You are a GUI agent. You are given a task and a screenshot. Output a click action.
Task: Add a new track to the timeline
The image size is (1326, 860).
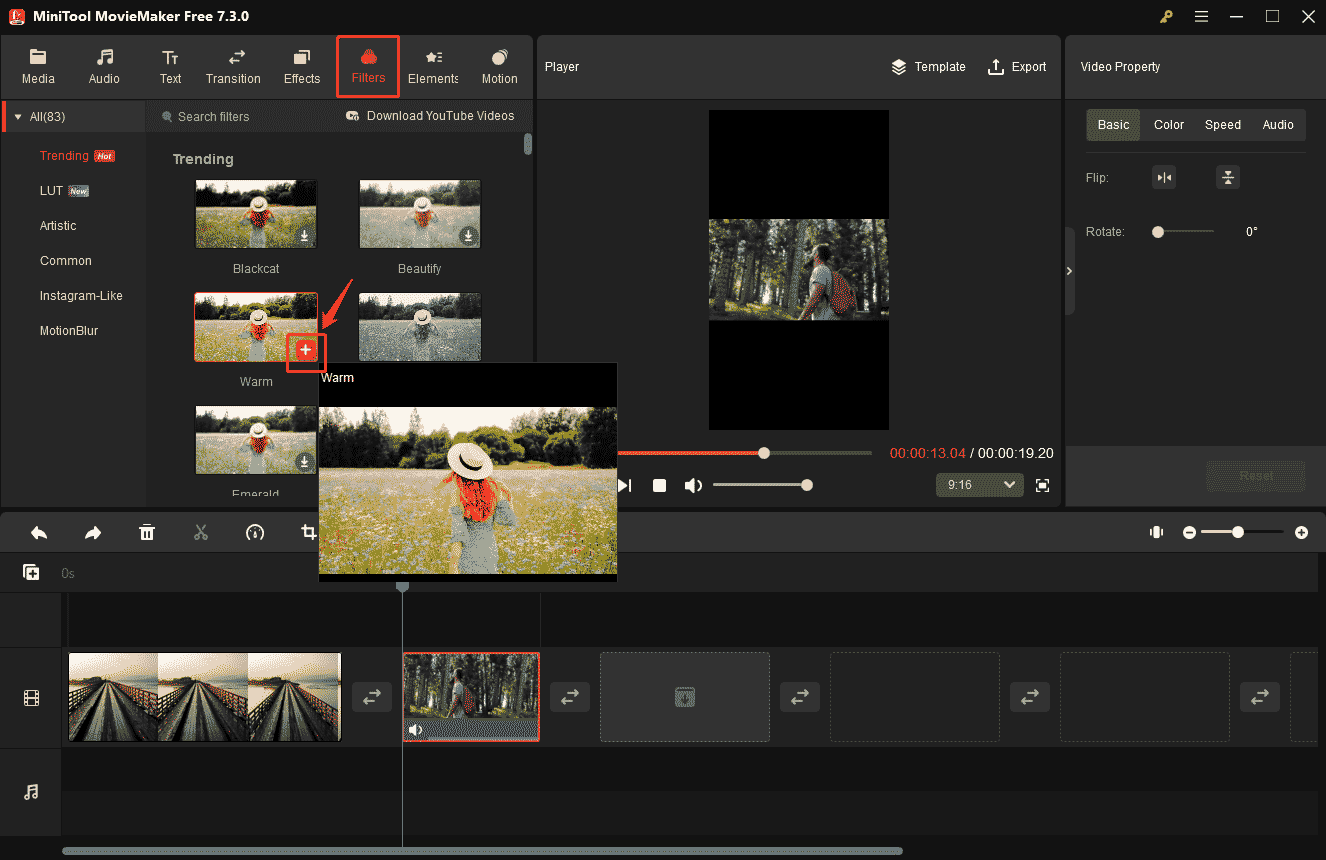click(x=31, y=572)
